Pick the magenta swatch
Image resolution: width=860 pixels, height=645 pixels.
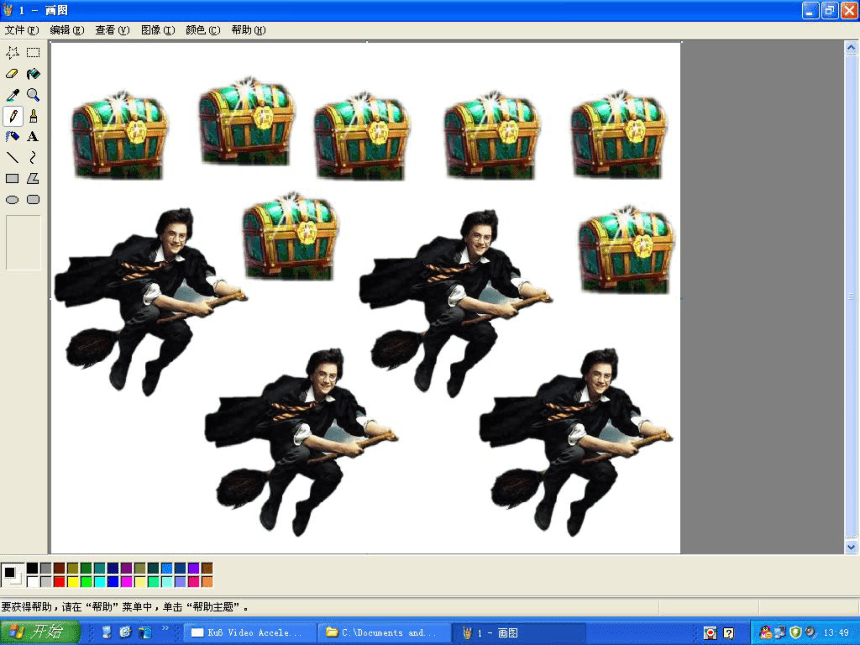click(x=127, y=581)
